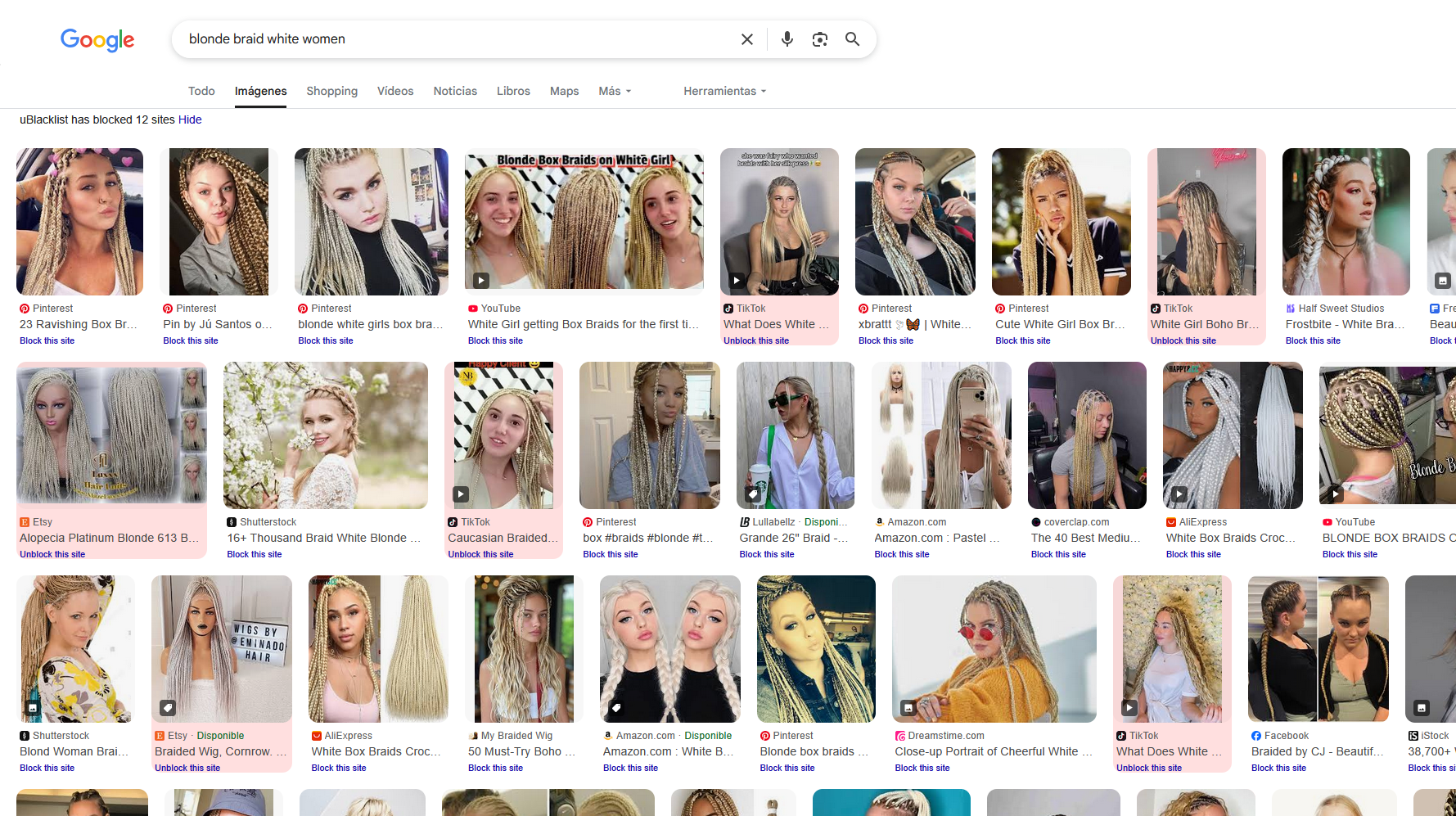1456x816 pixels.
Task: Click image icon on Dreamstime Cheerful White portrait
Action: click(x=908, y=708)
